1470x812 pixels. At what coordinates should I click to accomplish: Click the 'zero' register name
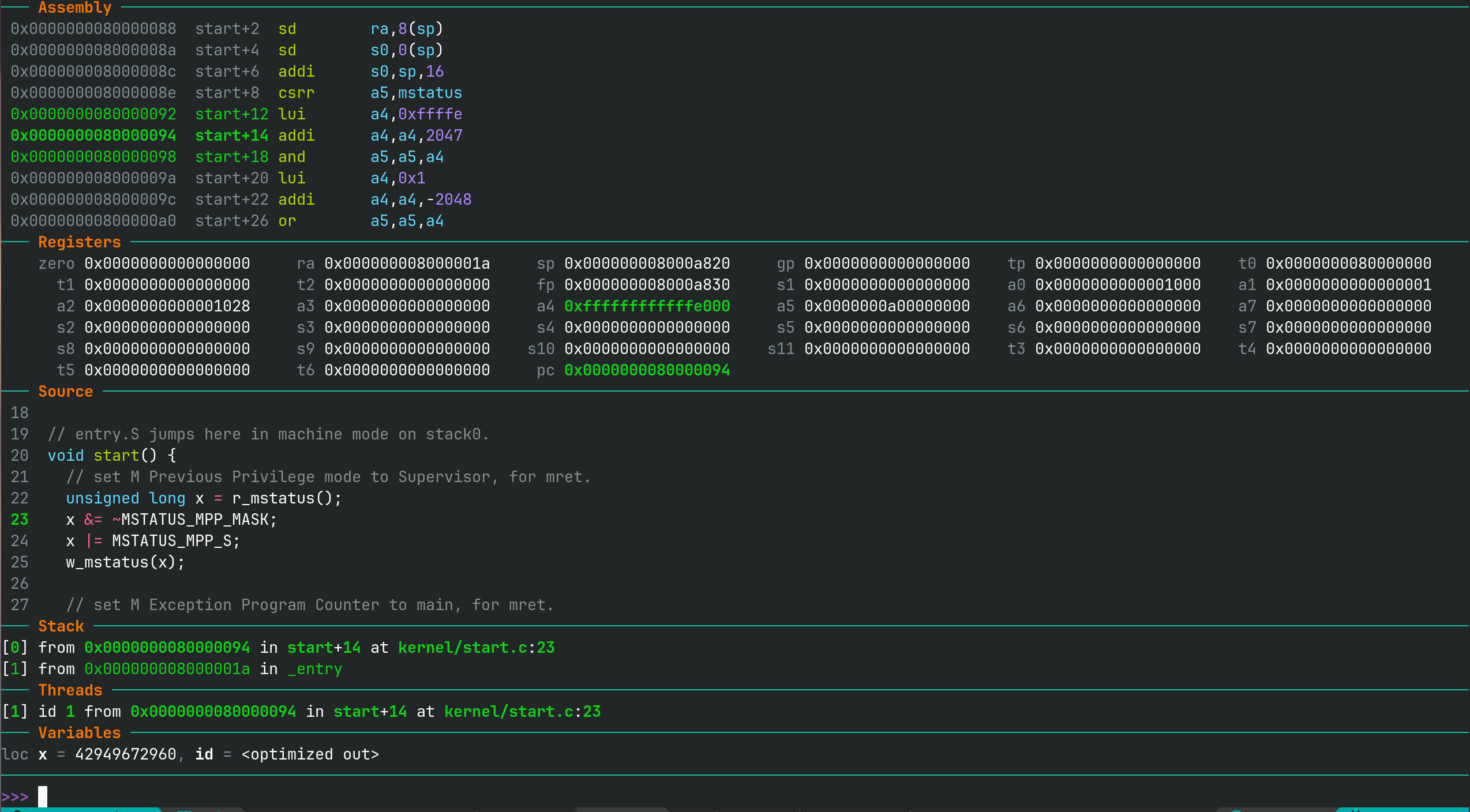point(57,264)
